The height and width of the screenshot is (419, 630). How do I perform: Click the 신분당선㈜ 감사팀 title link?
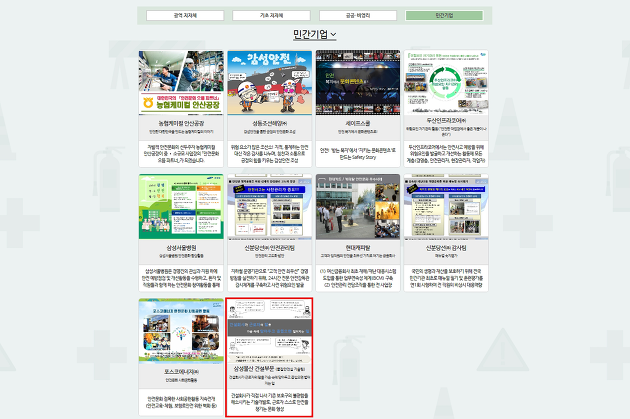tap(446, 248)
